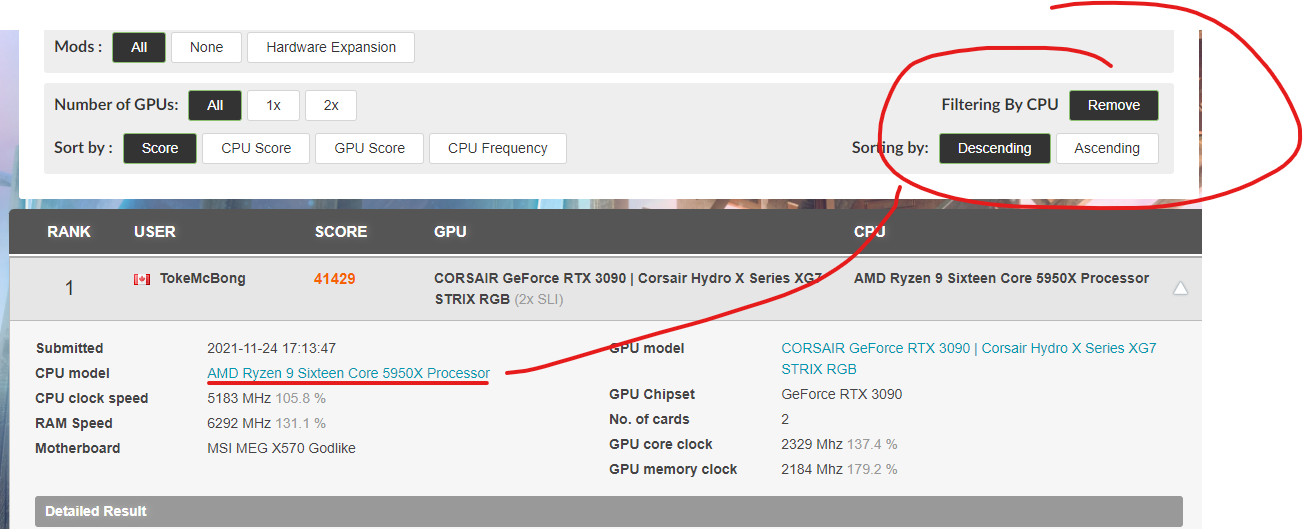This screenshot has width=1303, height=529.
Task: Filter results to 1x GPU
Action: (273, 105)
